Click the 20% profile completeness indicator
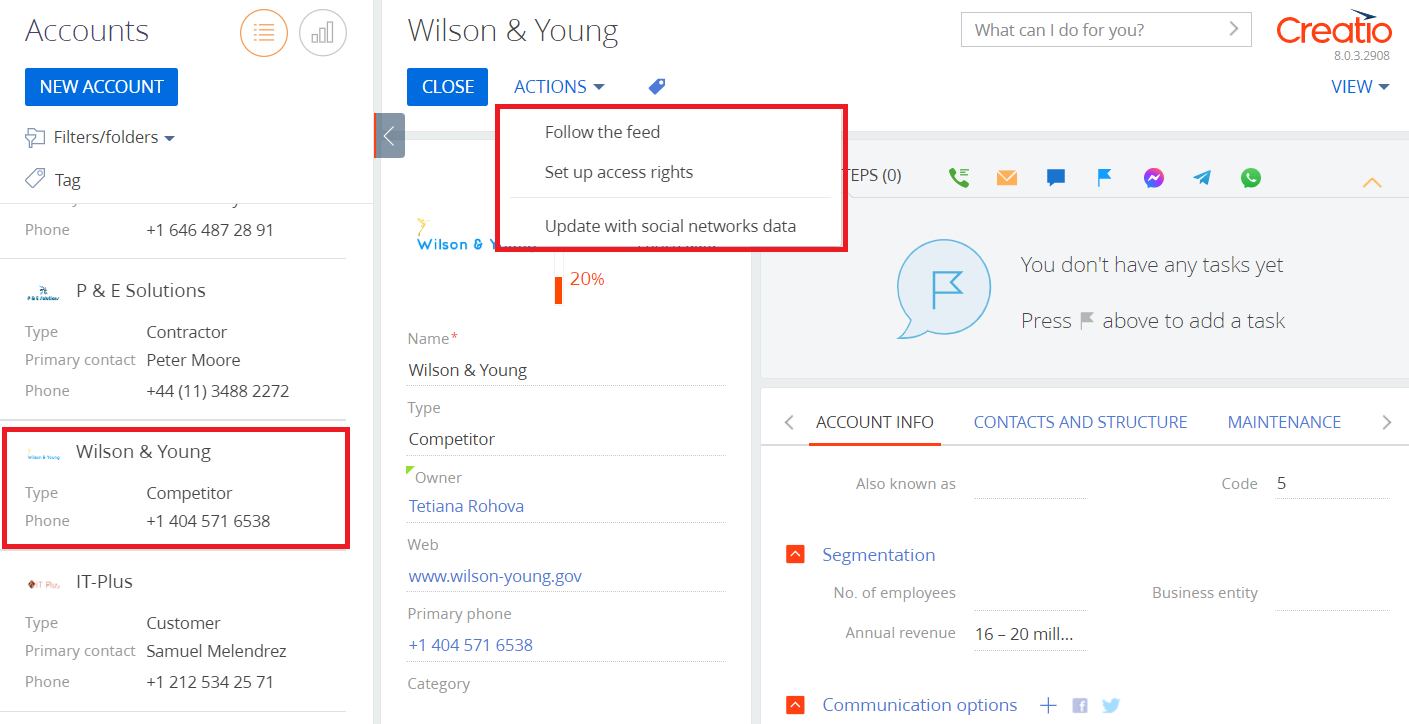This screenshot has height=724, width=1409. click(x=587, y=280)
